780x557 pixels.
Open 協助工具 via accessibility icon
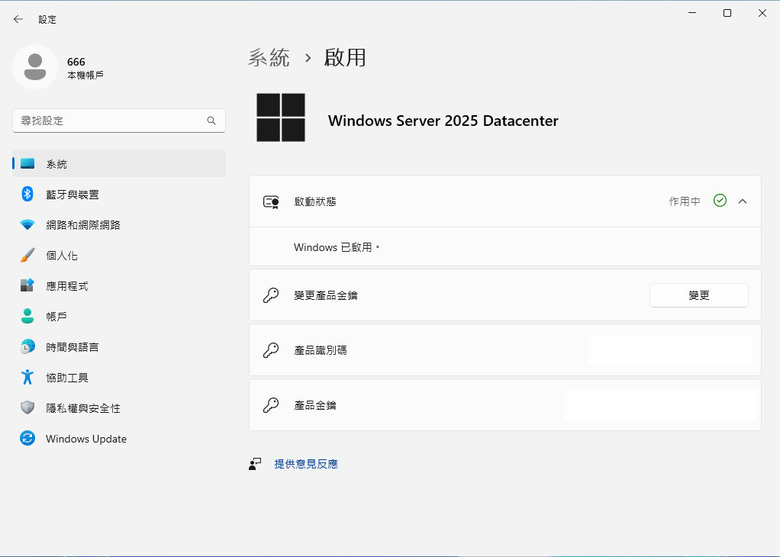(27, 377)
